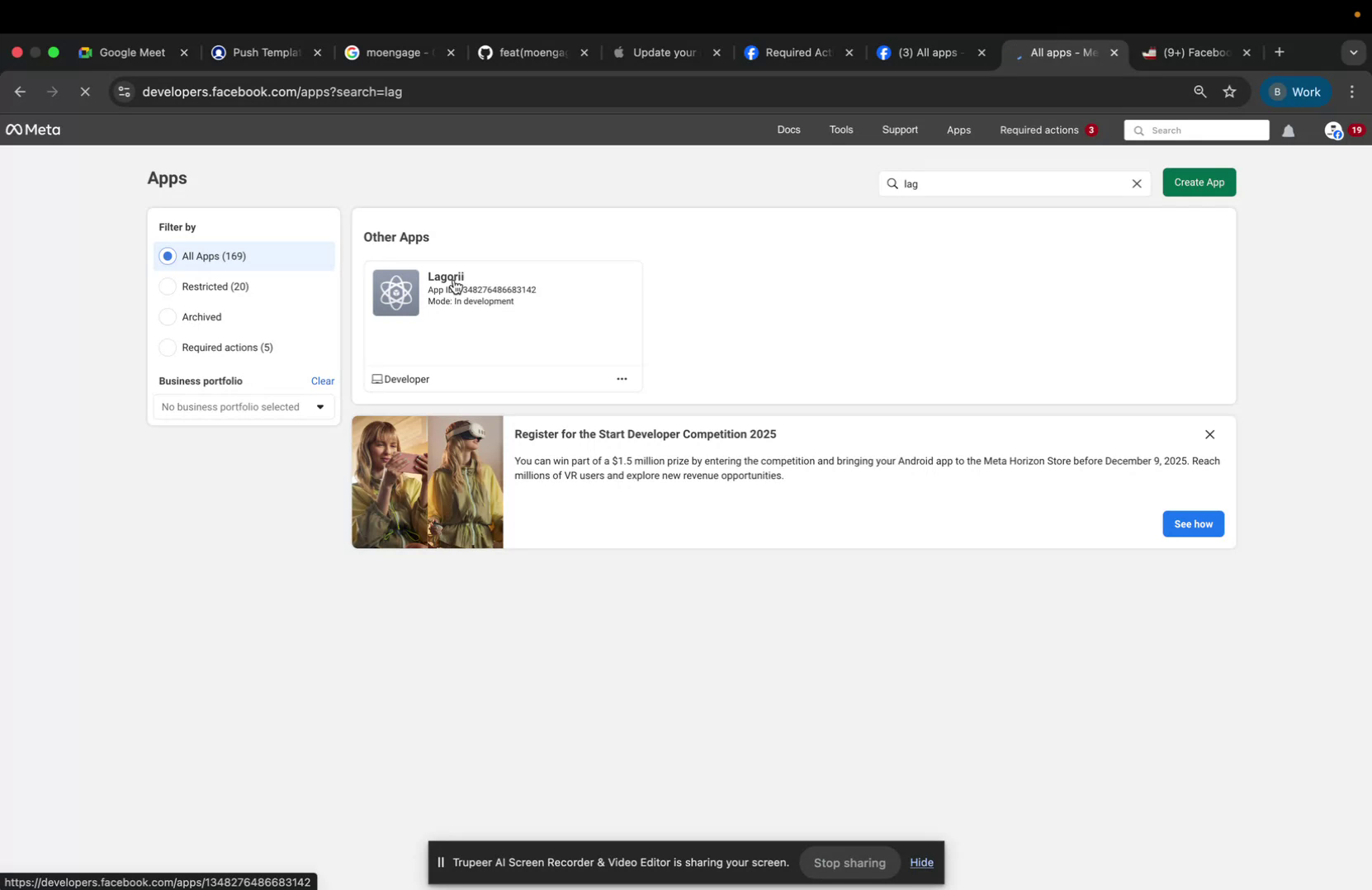Click the magnifying glass in the top Search bar
The height and width of the screenshot is (890, 1372).
[x=1138, y=130]
